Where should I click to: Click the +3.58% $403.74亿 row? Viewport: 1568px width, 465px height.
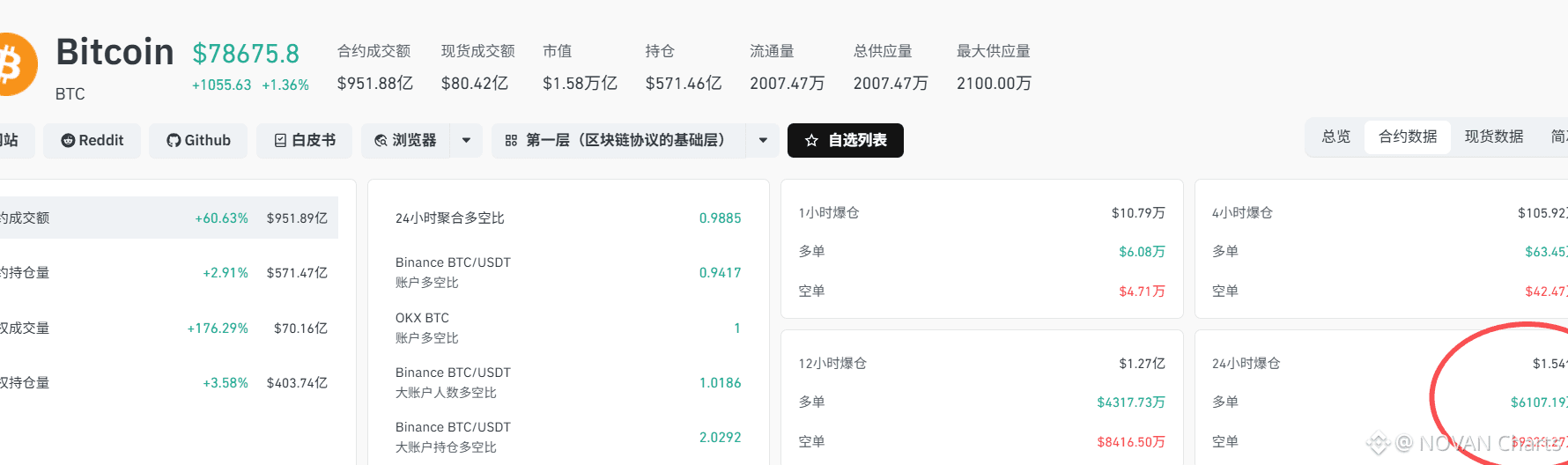pos(169,383)
